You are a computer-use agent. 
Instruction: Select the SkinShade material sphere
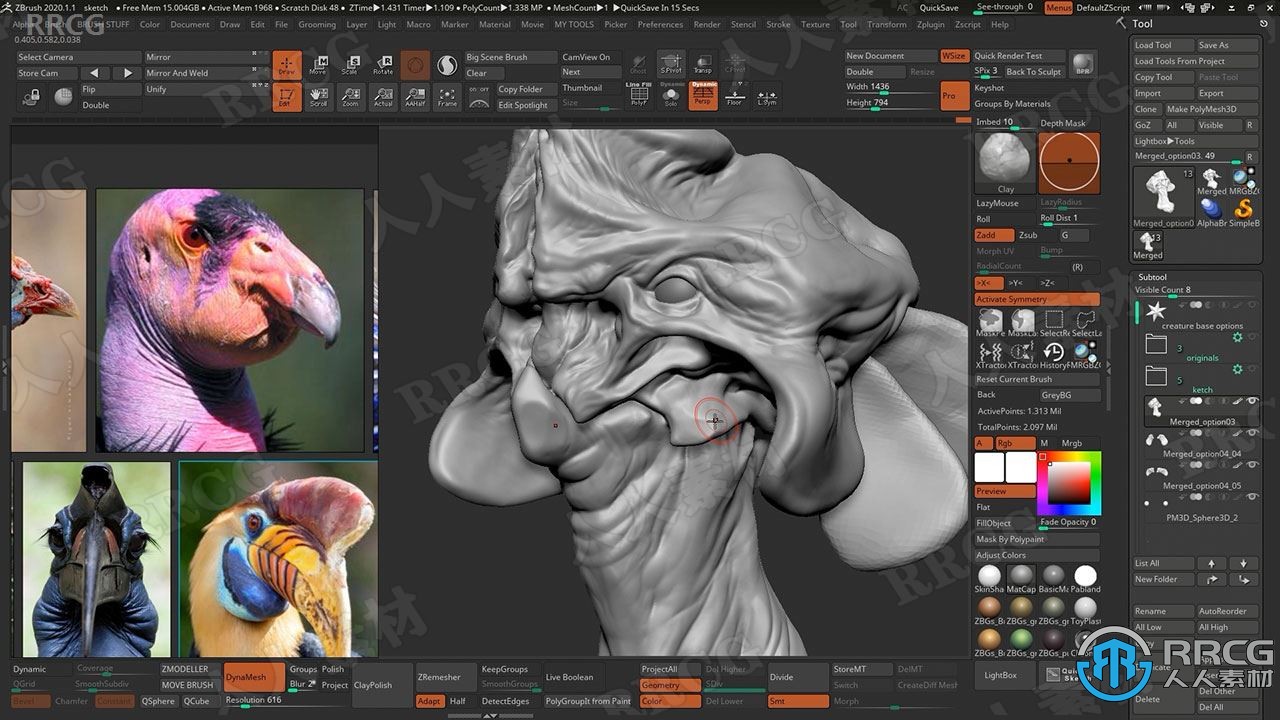[x=989, y=578]
